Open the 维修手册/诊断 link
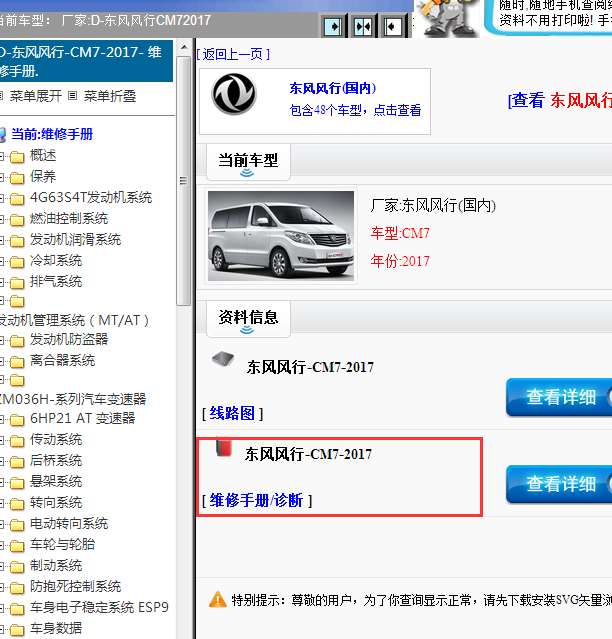 (x=257, y=500)
